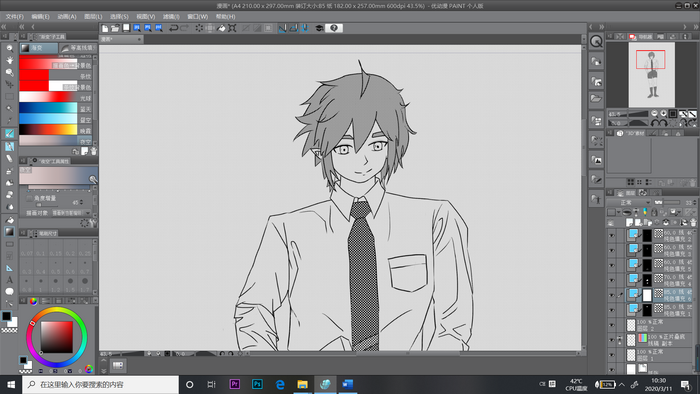
Task: Hide the 图层 2 layer
Action: pyautogui.click(x=612, y=325)
